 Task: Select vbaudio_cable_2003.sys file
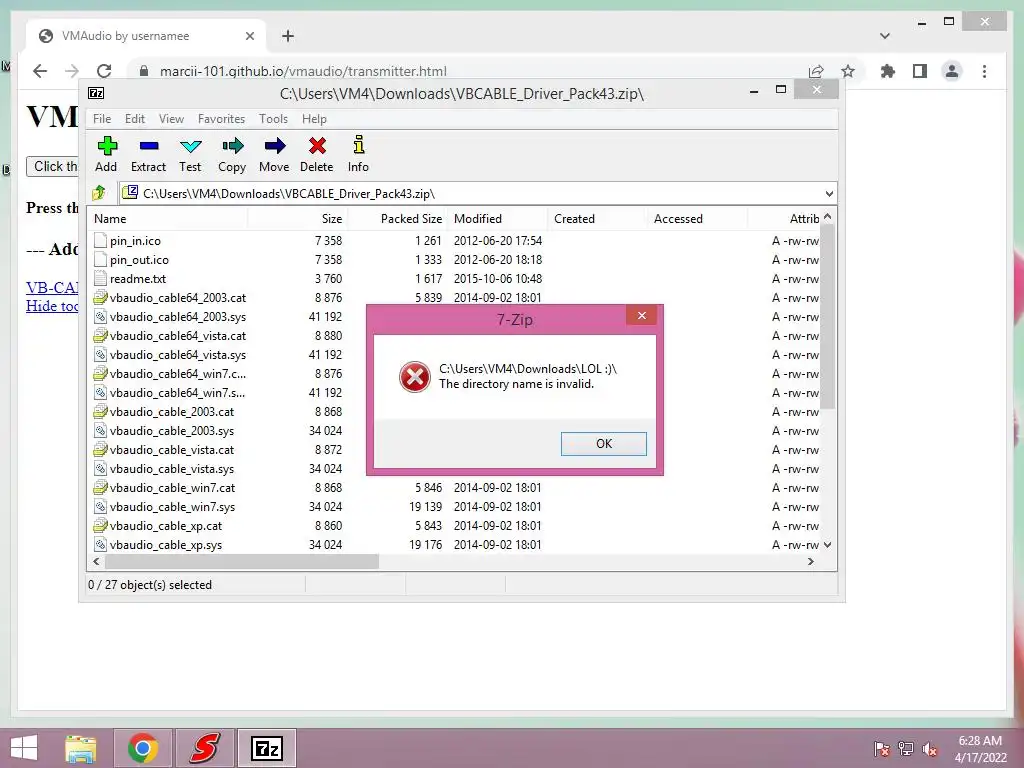[x=172, y=430]
